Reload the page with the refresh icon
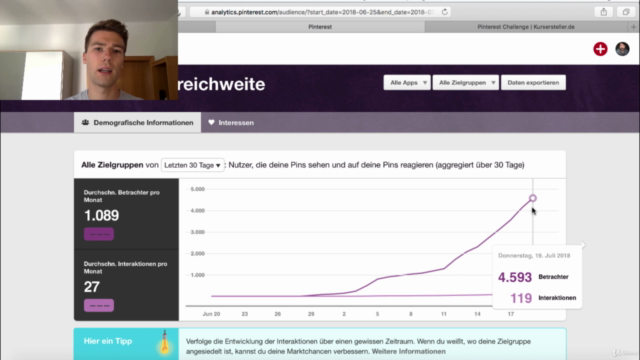The width and height of the screenshot is (640, 360). (444, 12)
